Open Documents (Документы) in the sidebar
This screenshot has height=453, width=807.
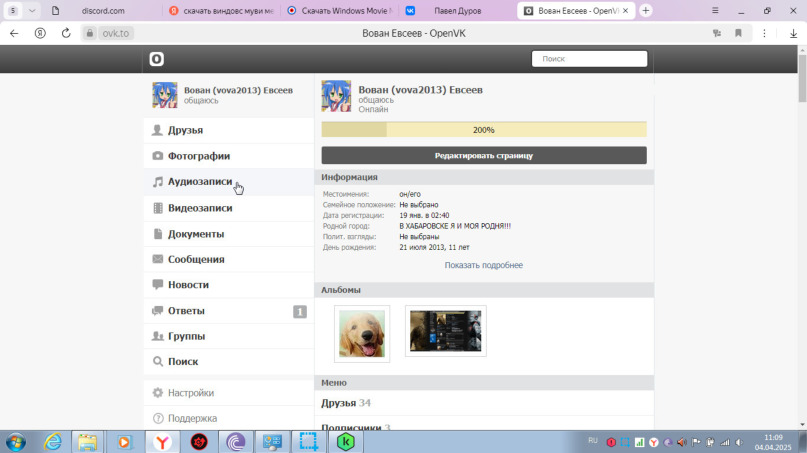(x=195, y=234)
